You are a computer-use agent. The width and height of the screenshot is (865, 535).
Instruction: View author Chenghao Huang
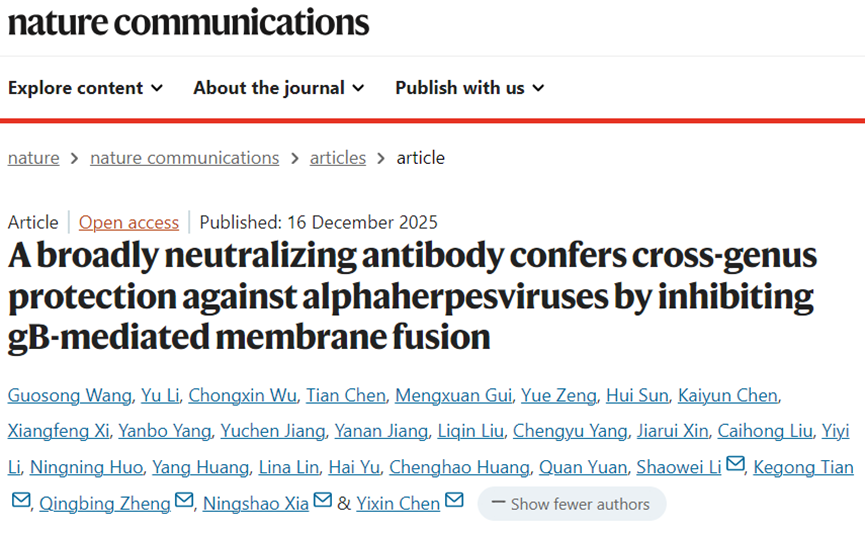tap(459, 467)
